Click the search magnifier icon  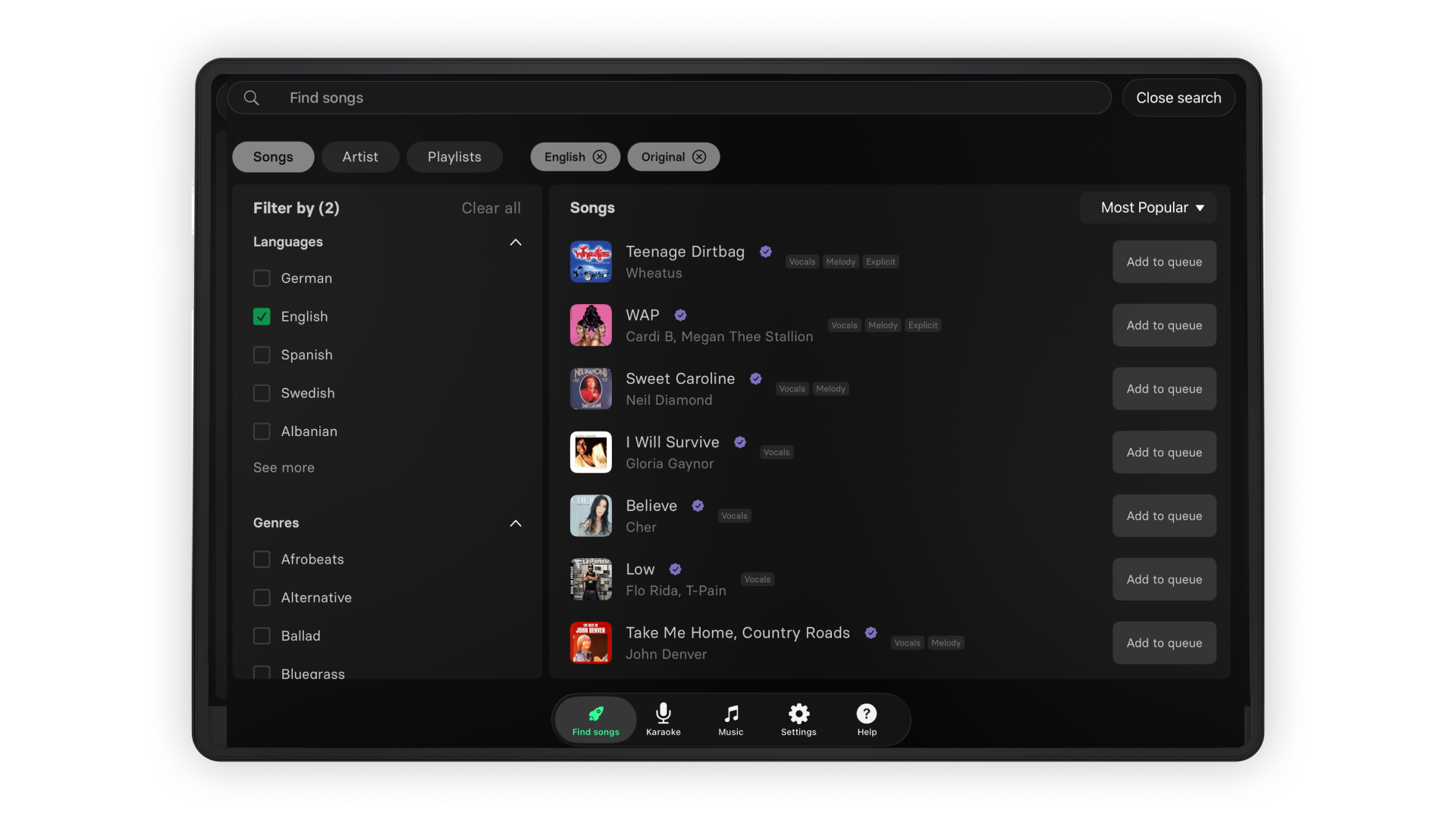pos(252,98)
